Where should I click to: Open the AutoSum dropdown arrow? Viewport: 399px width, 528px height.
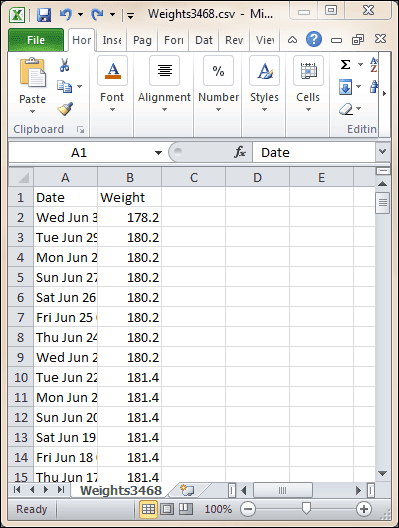pos(361,64)
